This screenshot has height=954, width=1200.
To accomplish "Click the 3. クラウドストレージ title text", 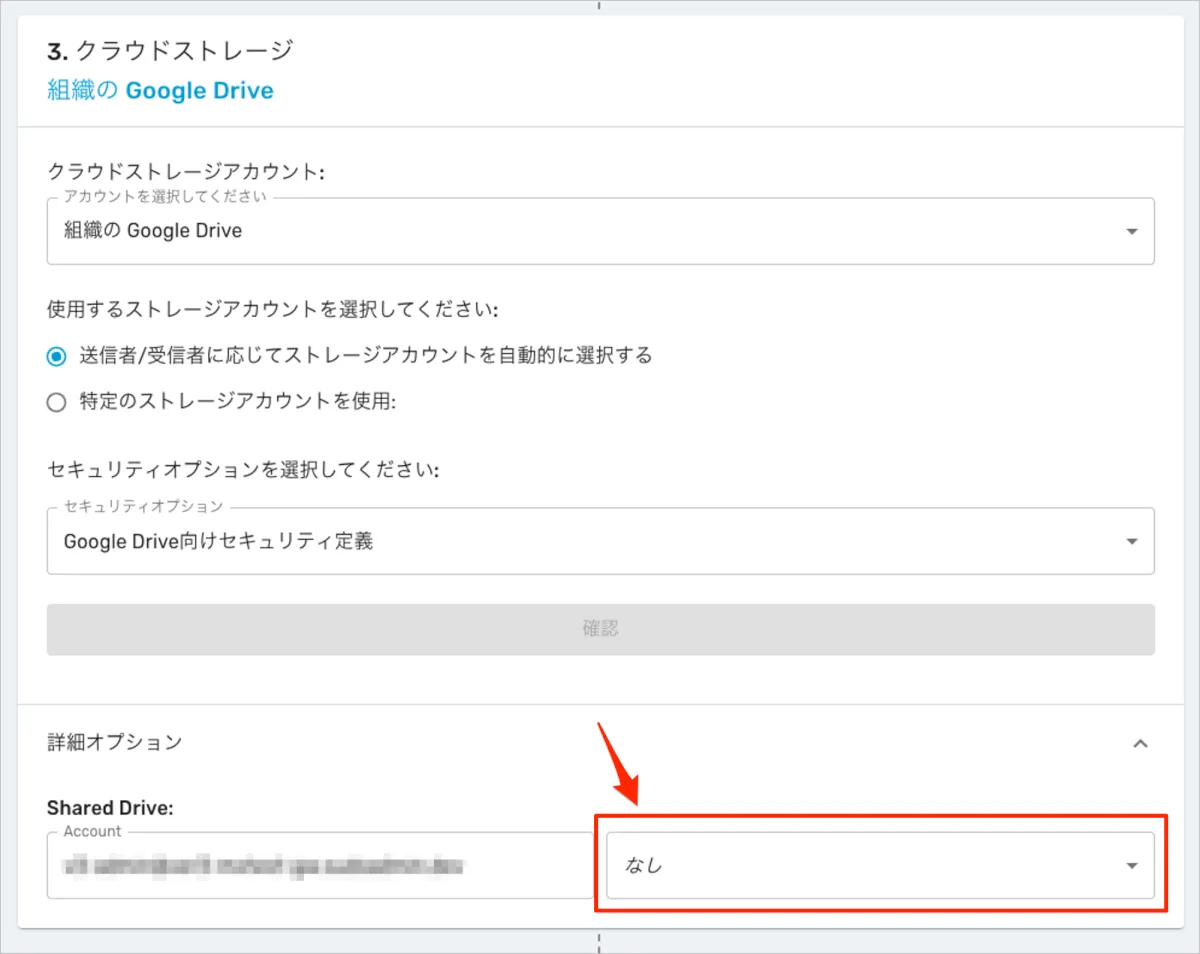I will tap(170, 50).
